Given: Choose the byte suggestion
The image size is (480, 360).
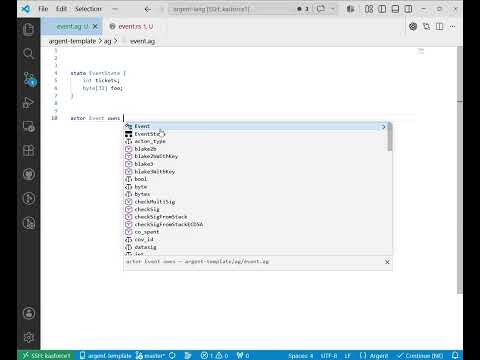Looking at the screenshot, I should point(256,187).
